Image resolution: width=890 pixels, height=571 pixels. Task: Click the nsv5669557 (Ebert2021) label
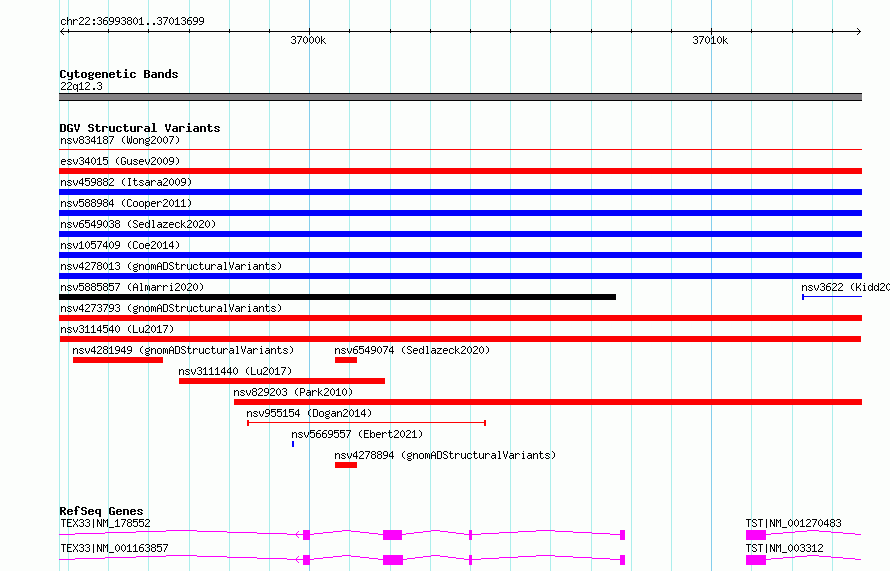click(357, 434)
